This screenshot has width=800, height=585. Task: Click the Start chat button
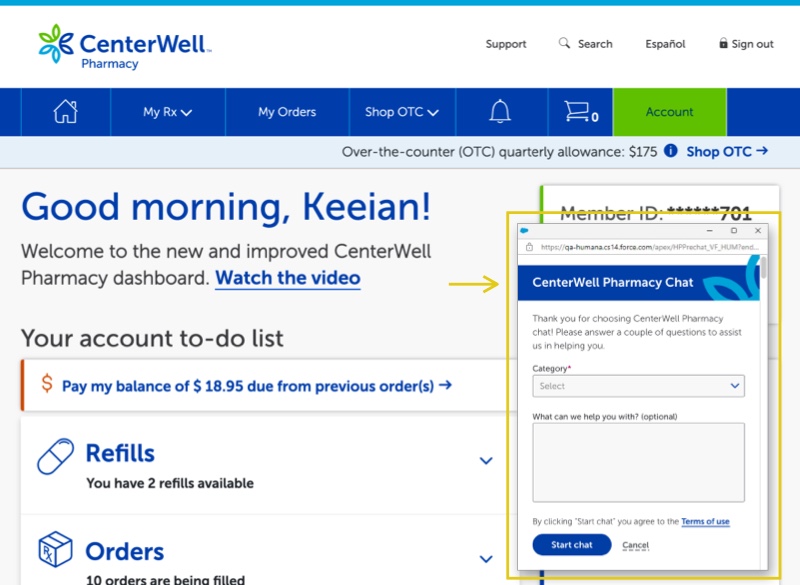tap(572, 545)
